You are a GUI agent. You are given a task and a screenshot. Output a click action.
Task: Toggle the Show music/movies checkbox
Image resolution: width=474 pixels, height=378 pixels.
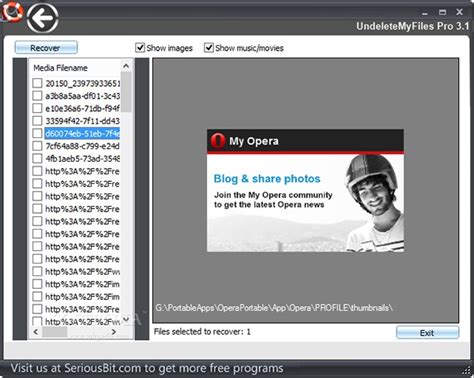coord(209,48)
